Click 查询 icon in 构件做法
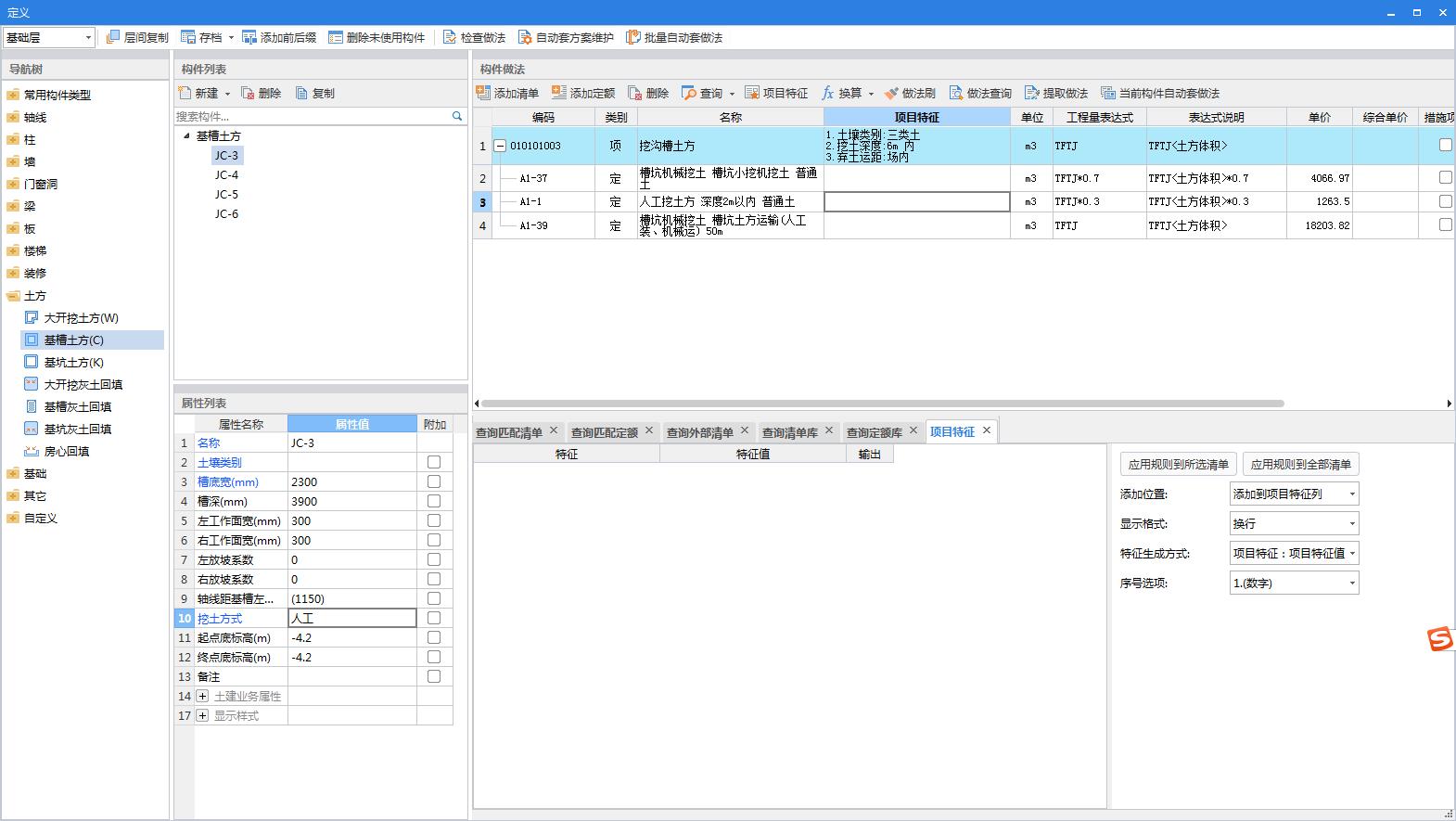 coord(689,93)
